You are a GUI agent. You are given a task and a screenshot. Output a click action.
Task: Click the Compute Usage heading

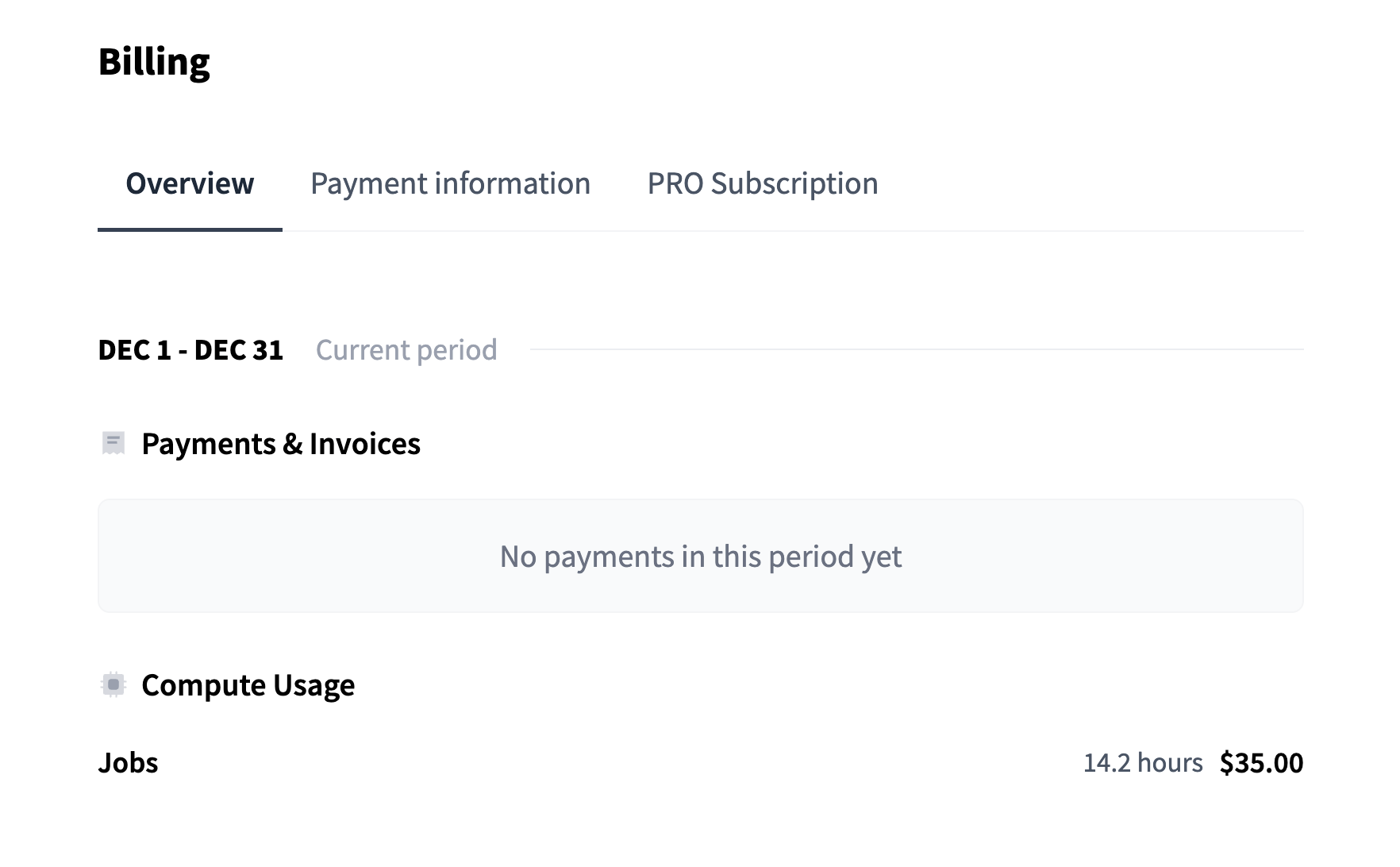248,685
